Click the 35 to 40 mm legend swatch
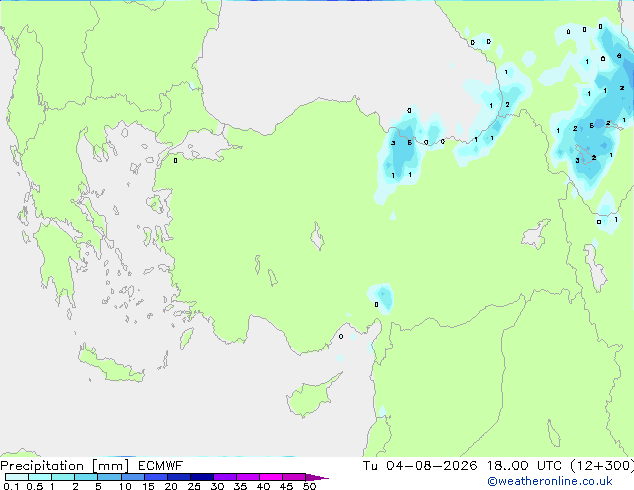This screenshot has width=634, height=490. (247, 477)
